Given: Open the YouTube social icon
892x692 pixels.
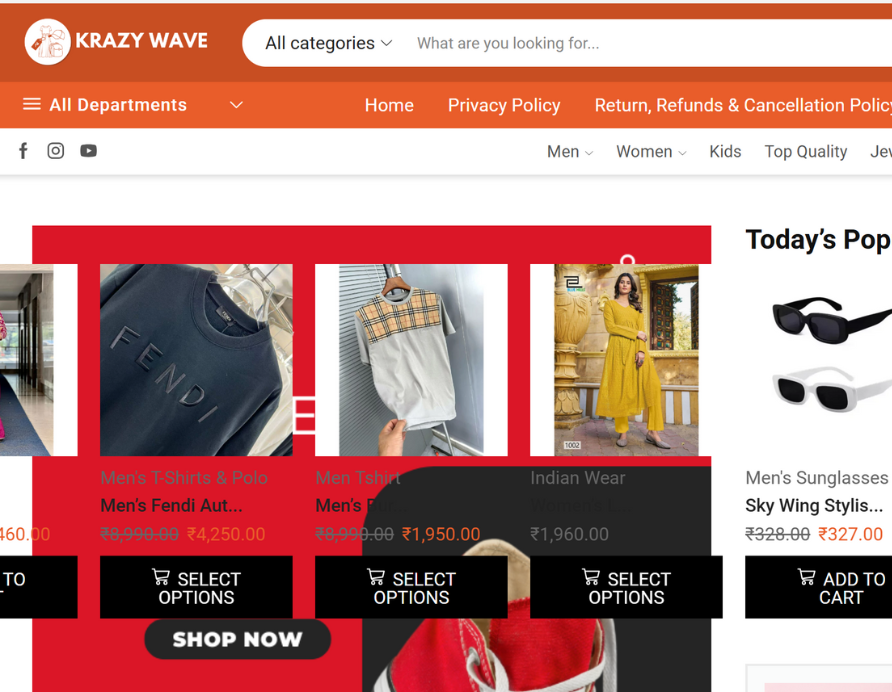Looking at the screenshot, I should click(88, 151).
